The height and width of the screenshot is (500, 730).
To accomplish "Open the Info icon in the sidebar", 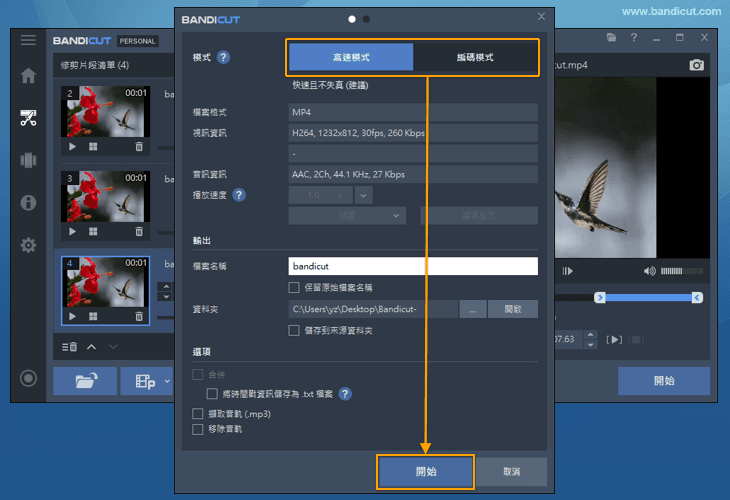I will pos(28,203).
